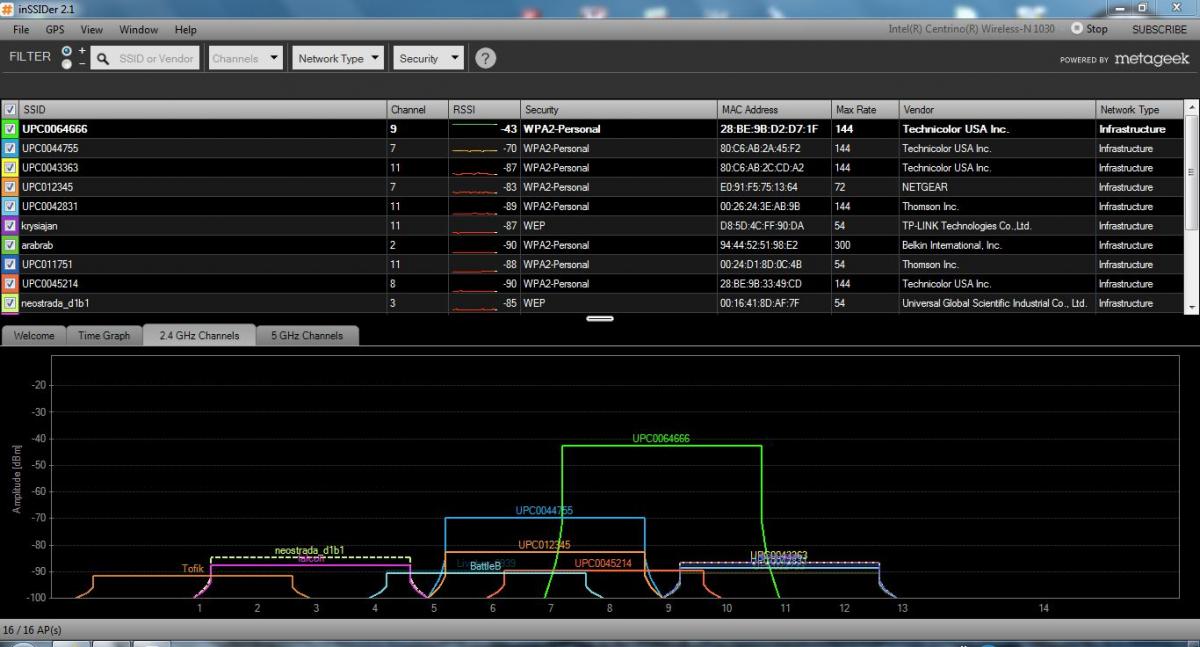This screenshot has width=1200, height=647.
Task: Click the arabrab SSID name in the table
Action: 38,245
